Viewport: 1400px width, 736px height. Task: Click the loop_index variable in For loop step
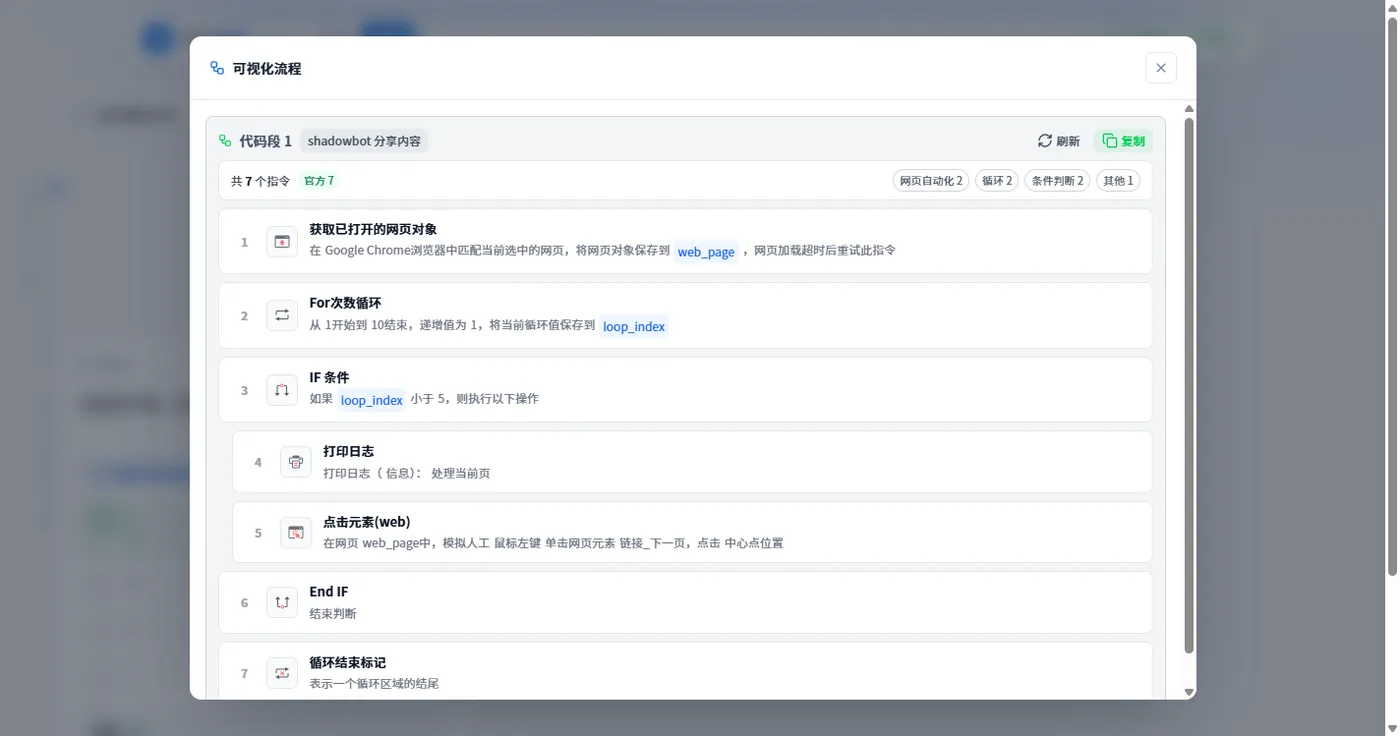634,326
